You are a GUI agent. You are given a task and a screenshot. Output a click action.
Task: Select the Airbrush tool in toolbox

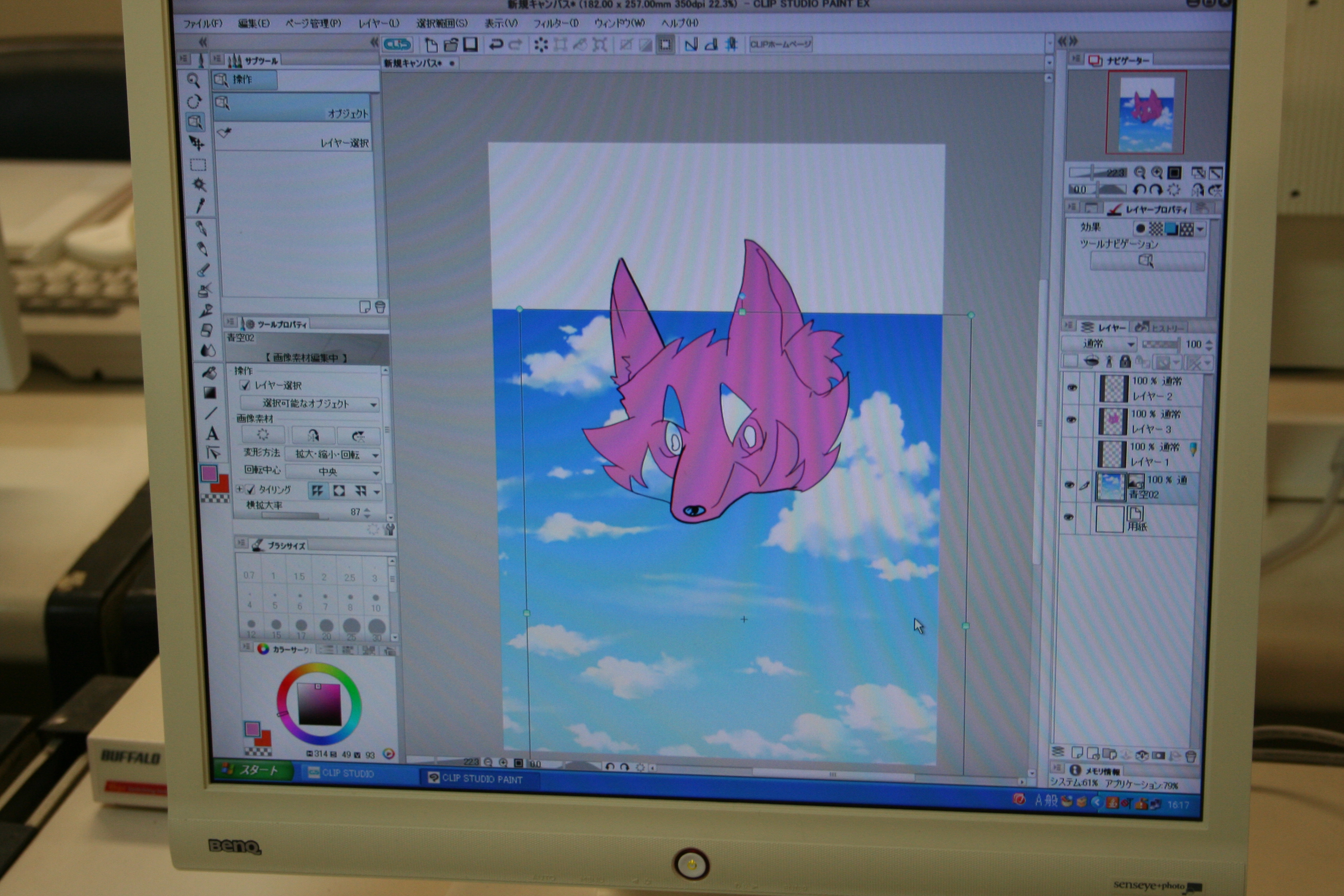click(205, 290)
